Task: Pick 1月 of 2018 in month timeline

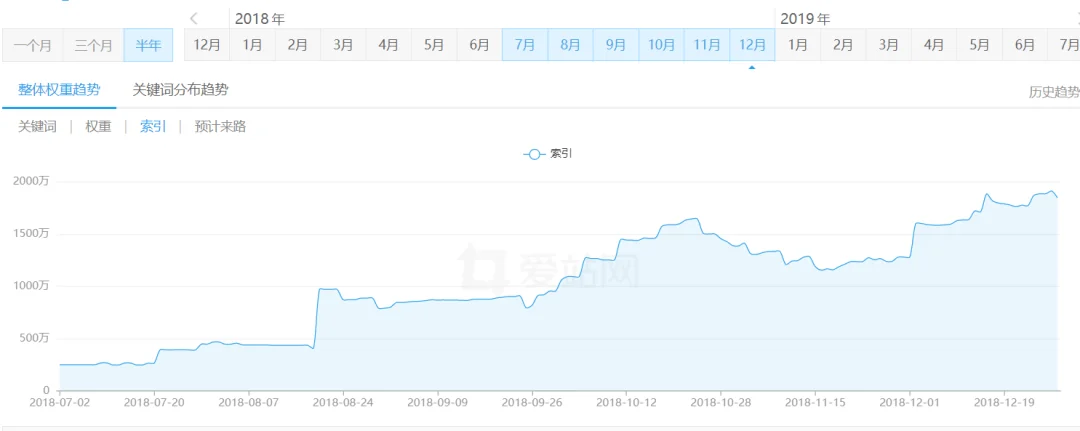Action: (x=252, y=45)
